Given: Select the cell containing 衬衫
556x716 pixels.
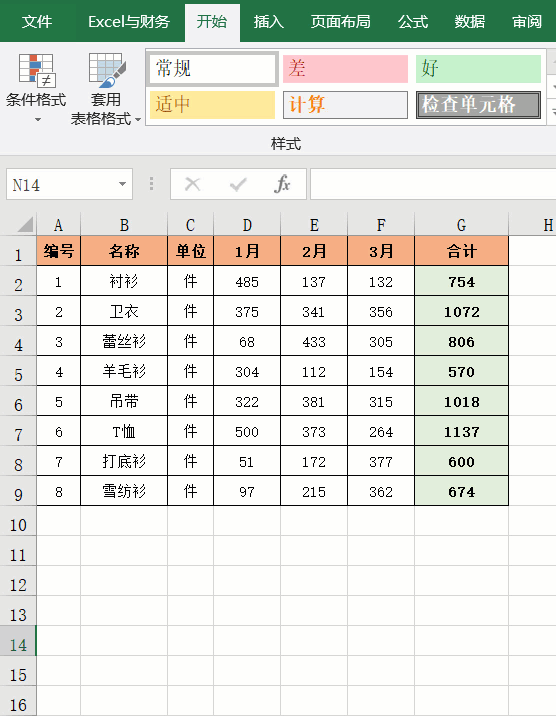Looking at the screenshot, I should [x=124, y=281].
